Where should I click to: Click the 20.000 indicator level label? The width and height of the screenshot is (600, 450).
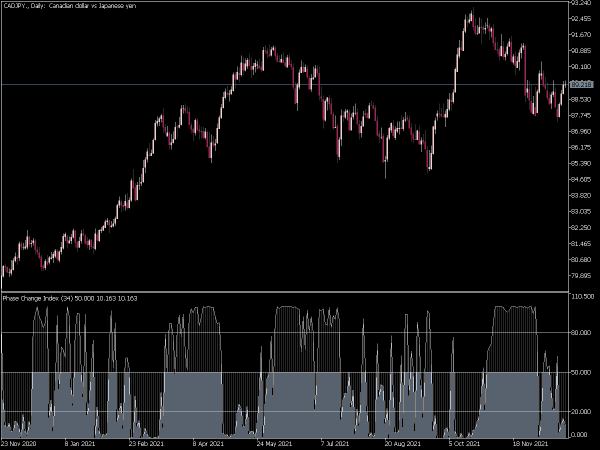581,412
